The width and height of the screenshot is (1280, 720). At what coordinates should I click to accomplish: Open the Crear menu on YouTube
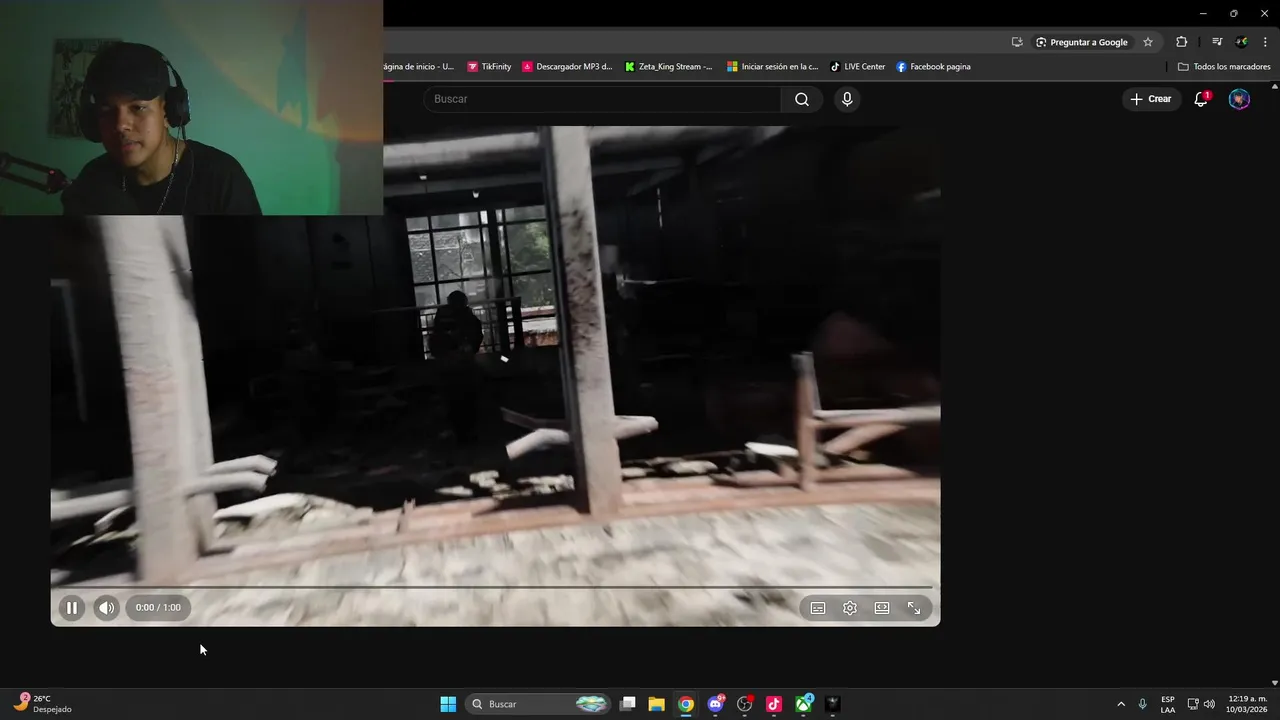[1151, 99]
